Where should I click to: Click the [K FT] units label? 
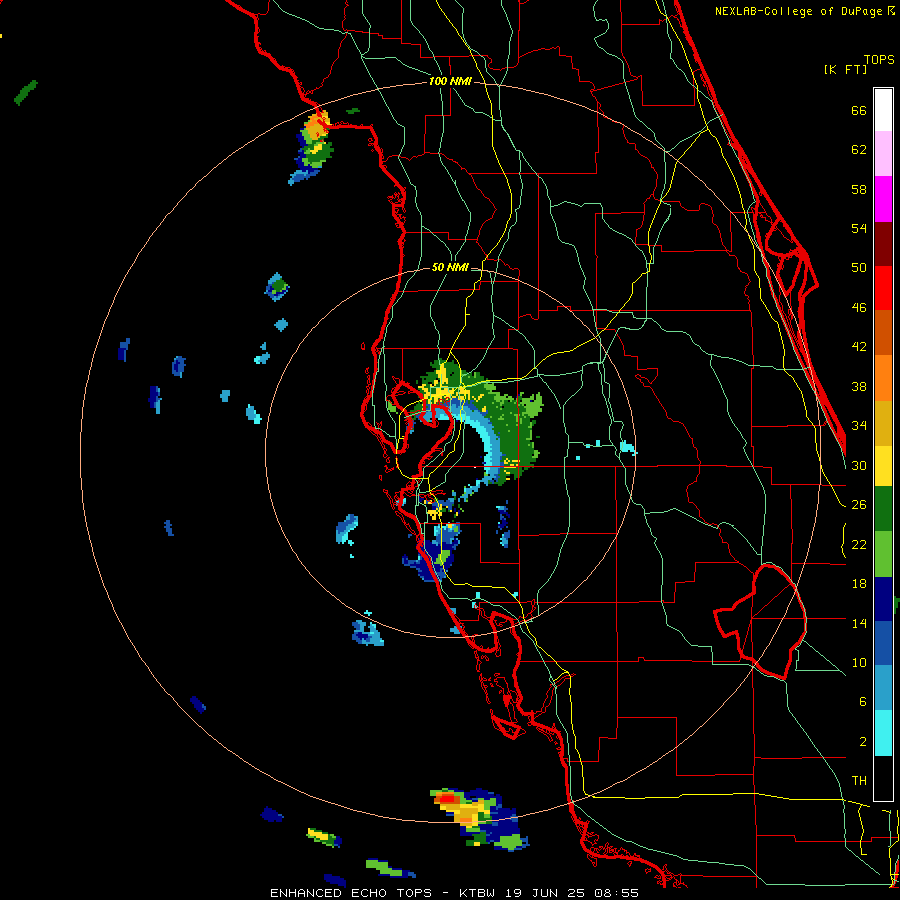(x=845, y=69)
